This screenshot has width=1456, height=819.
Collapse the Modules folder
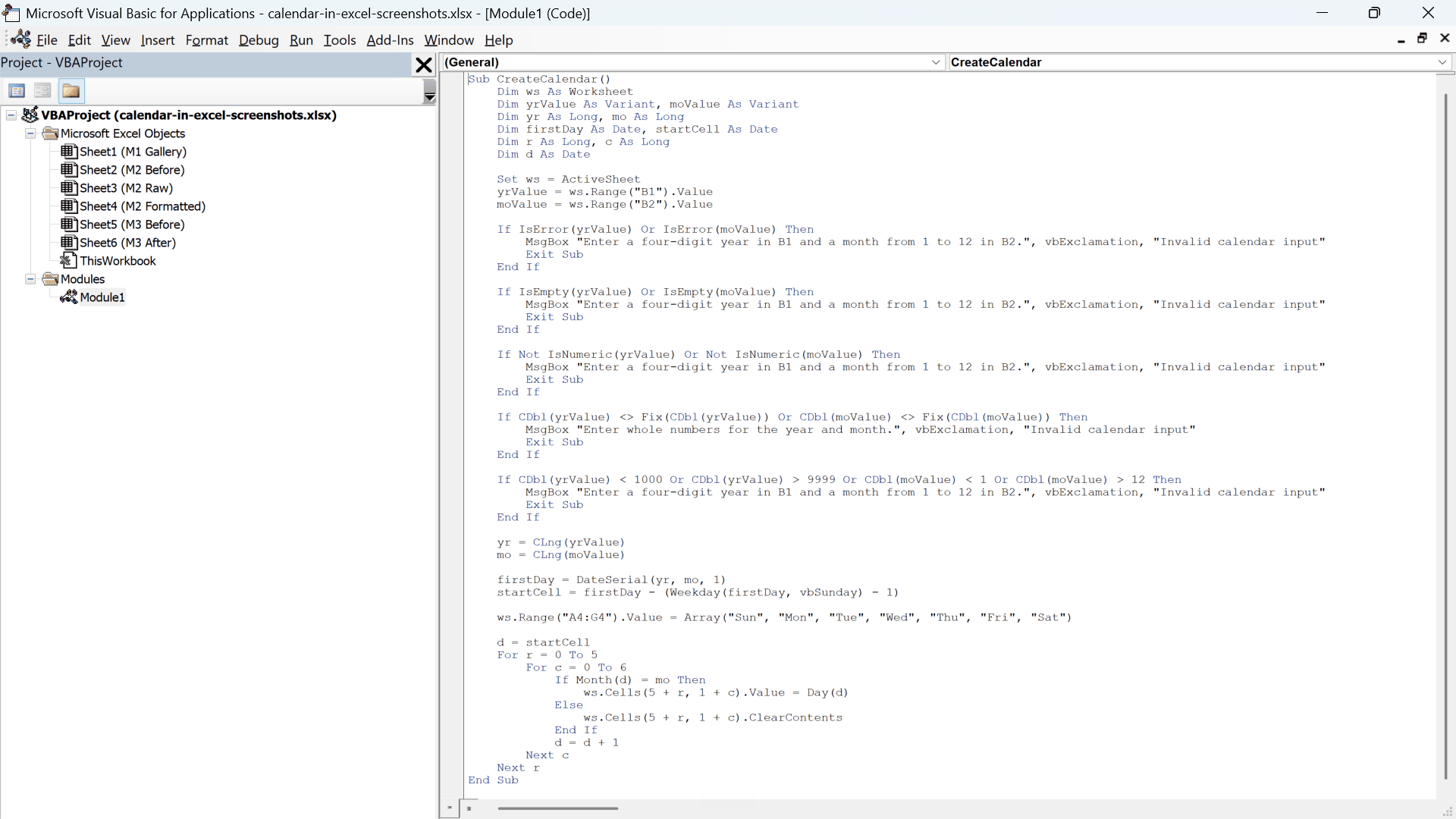coord(30,279)
